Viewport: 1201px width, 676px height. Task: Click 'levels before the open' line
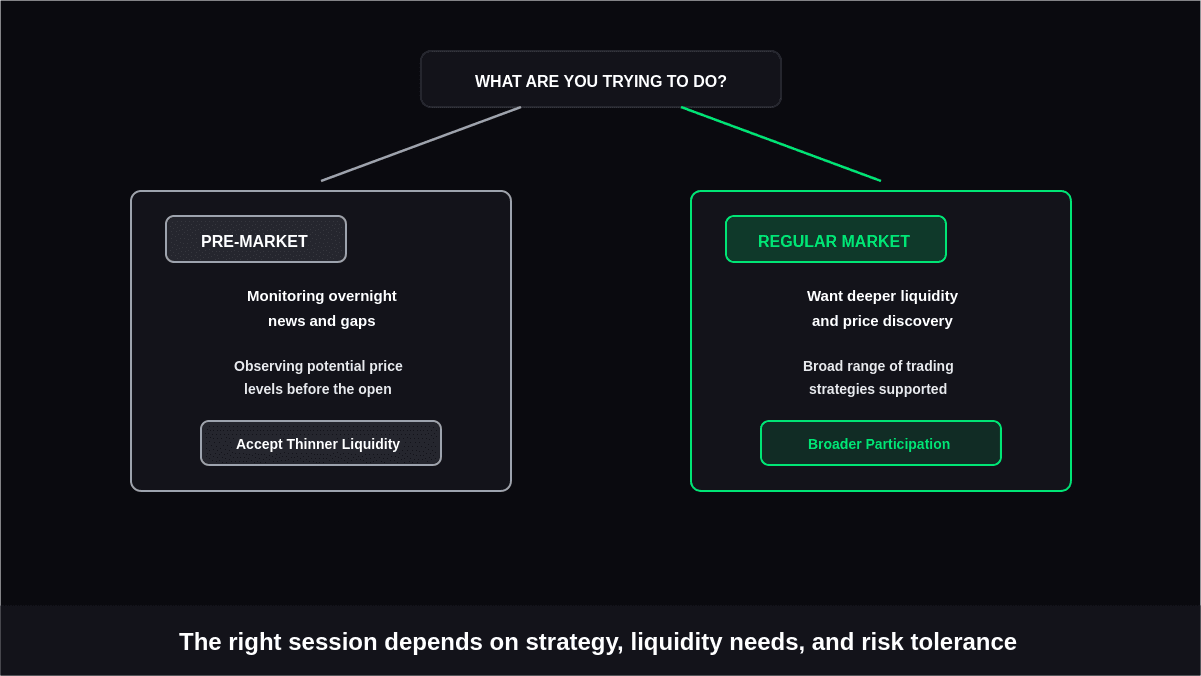318,389
